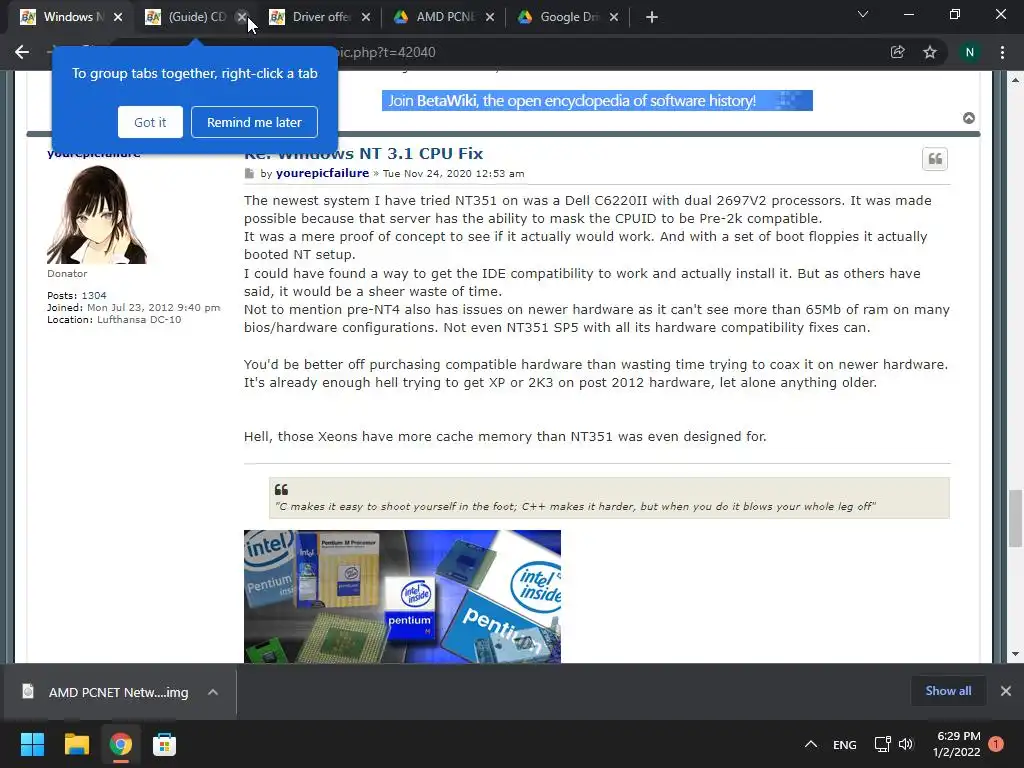Click the page vertical scrollbar thumb
This screenshot has width=1024, height=768.
point(1015,518)
